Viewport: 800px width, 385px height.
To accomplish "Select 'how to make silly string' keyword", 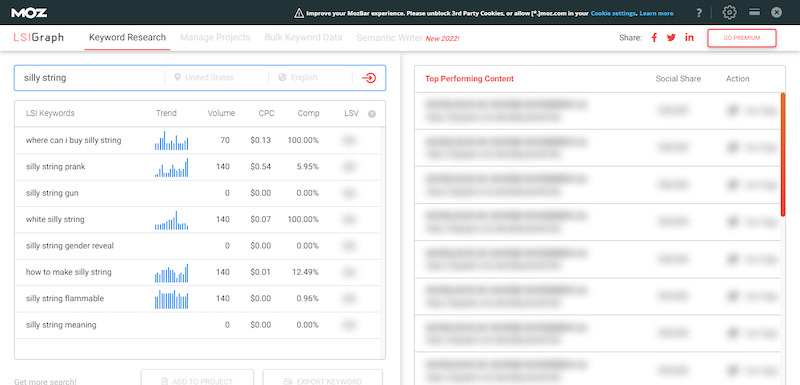I will [68, 272].
